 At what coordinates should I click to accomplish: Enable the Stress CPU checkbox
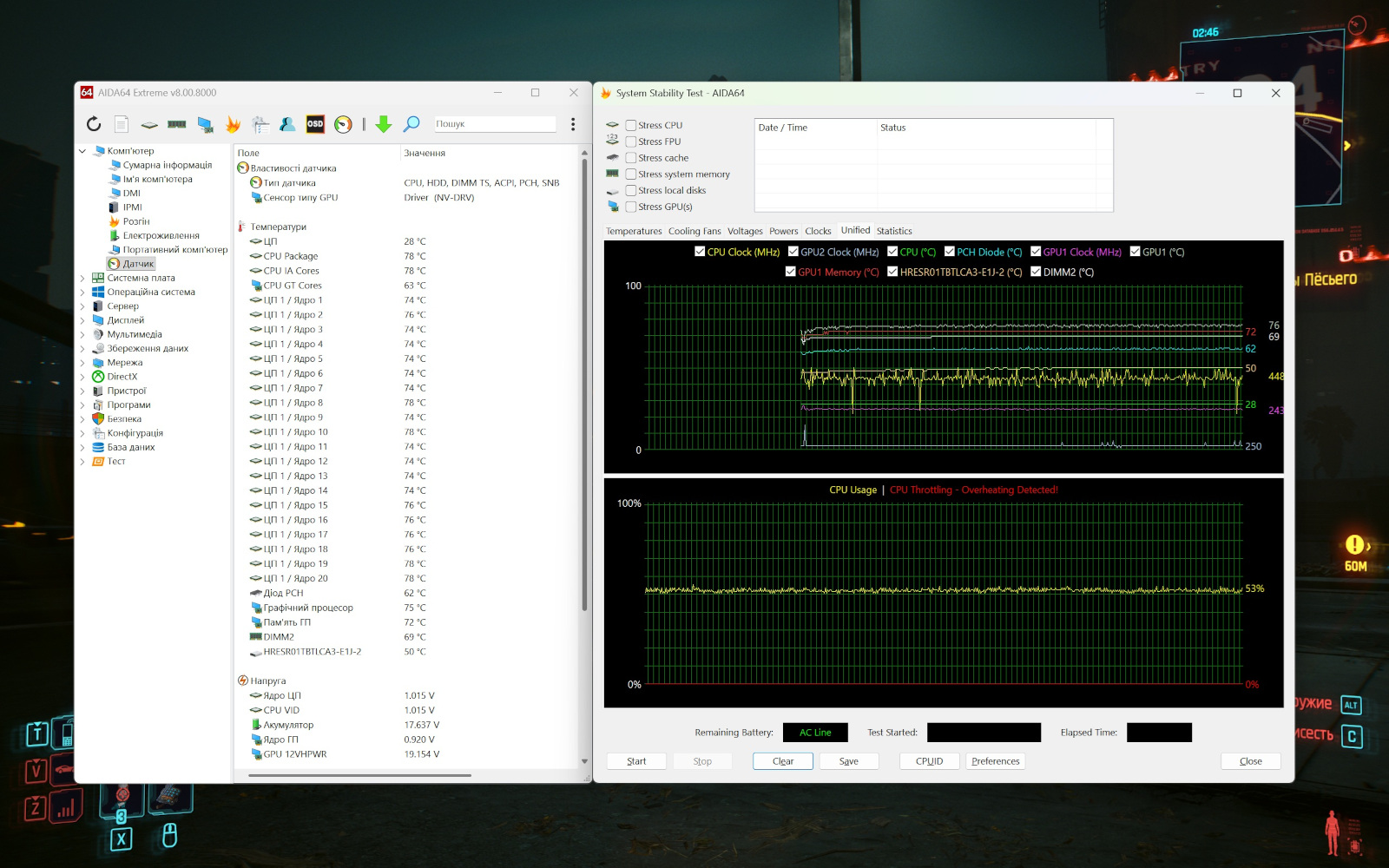click(631, 125)
